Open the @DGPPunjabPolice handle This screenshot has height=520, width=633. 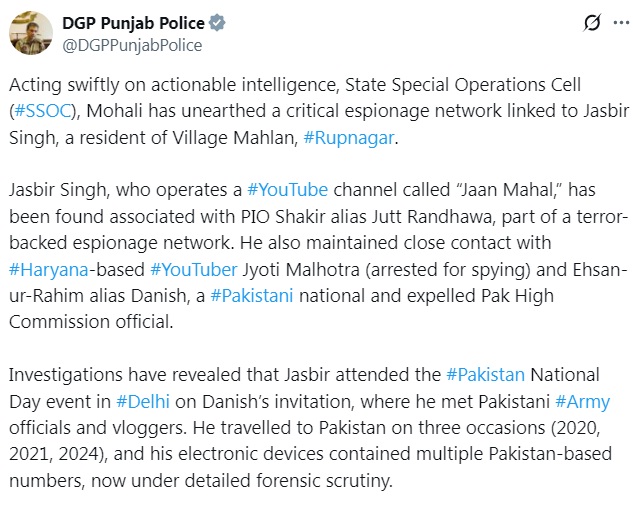coord(134,45)
